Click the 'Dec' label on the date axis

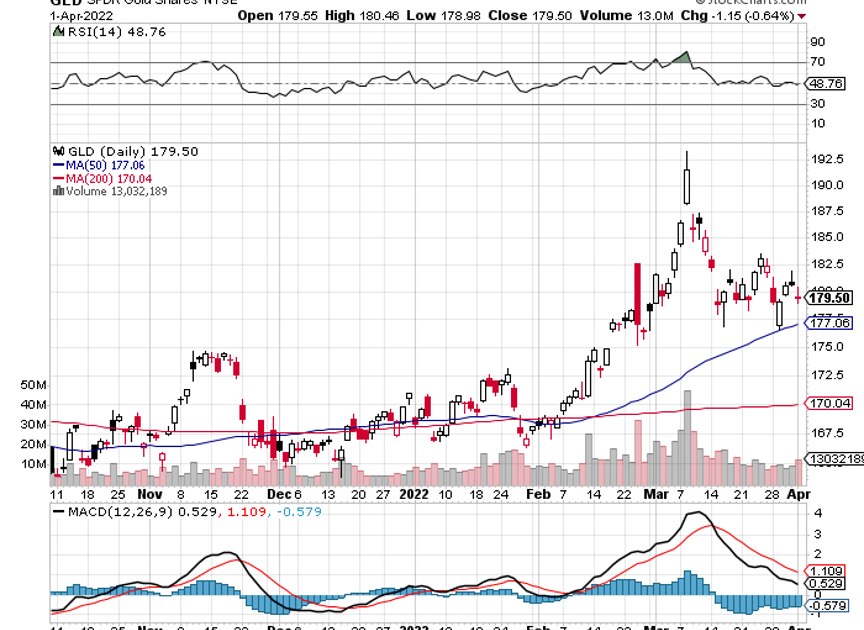279,494
